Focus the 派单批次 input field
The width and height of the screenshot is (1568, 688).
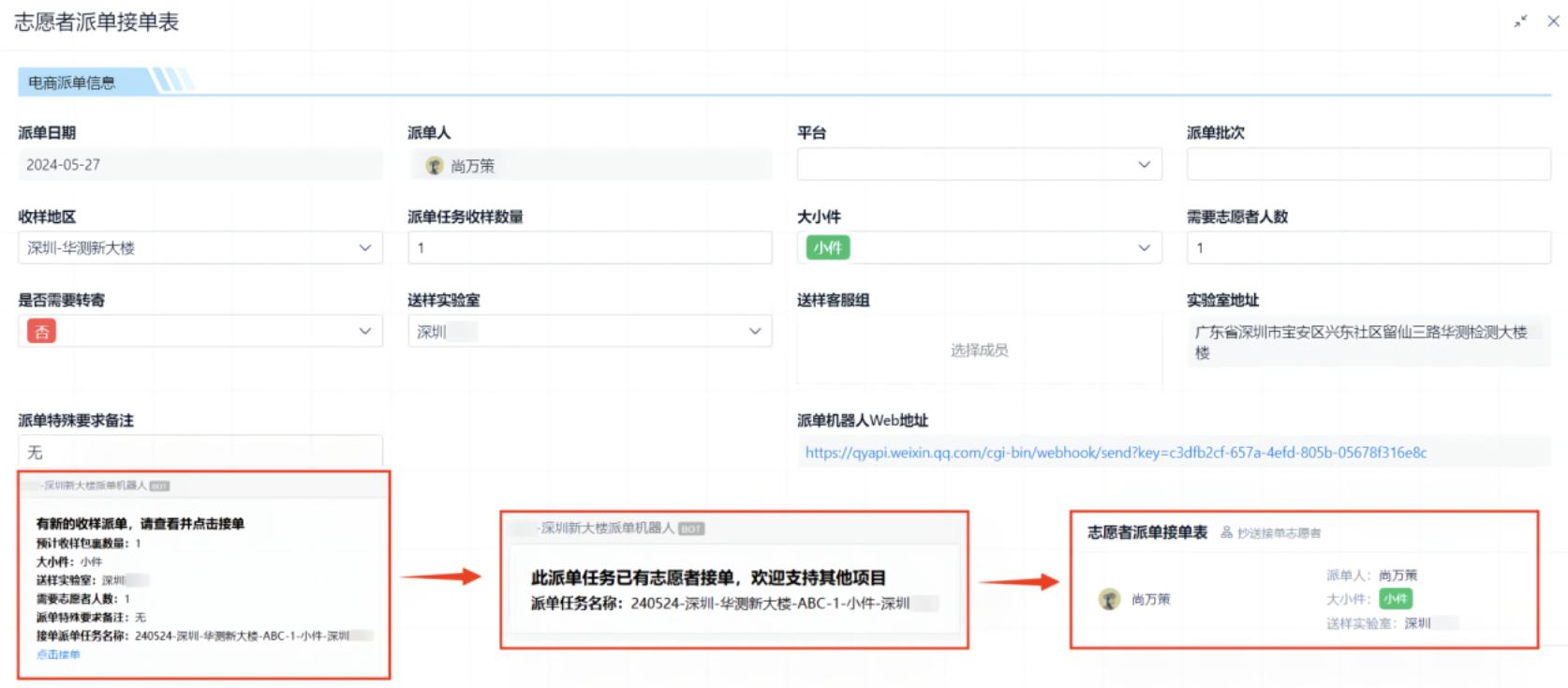click(1368, 164)
